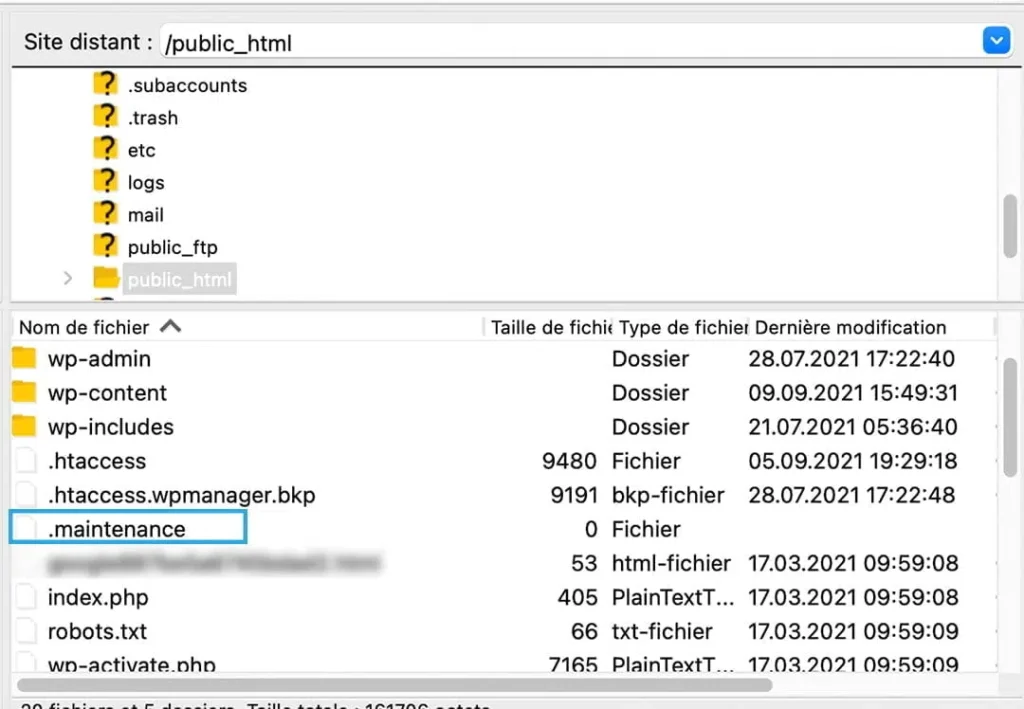Screen dimensions: 1024x709
Task: Click the index.php file icon
Action: [26, 598]
